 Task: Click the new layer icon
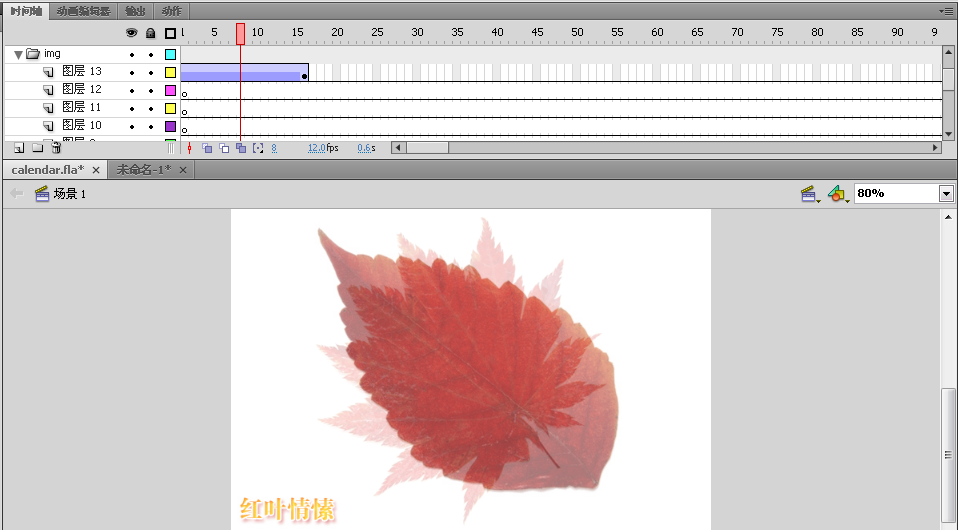(19, 148)
